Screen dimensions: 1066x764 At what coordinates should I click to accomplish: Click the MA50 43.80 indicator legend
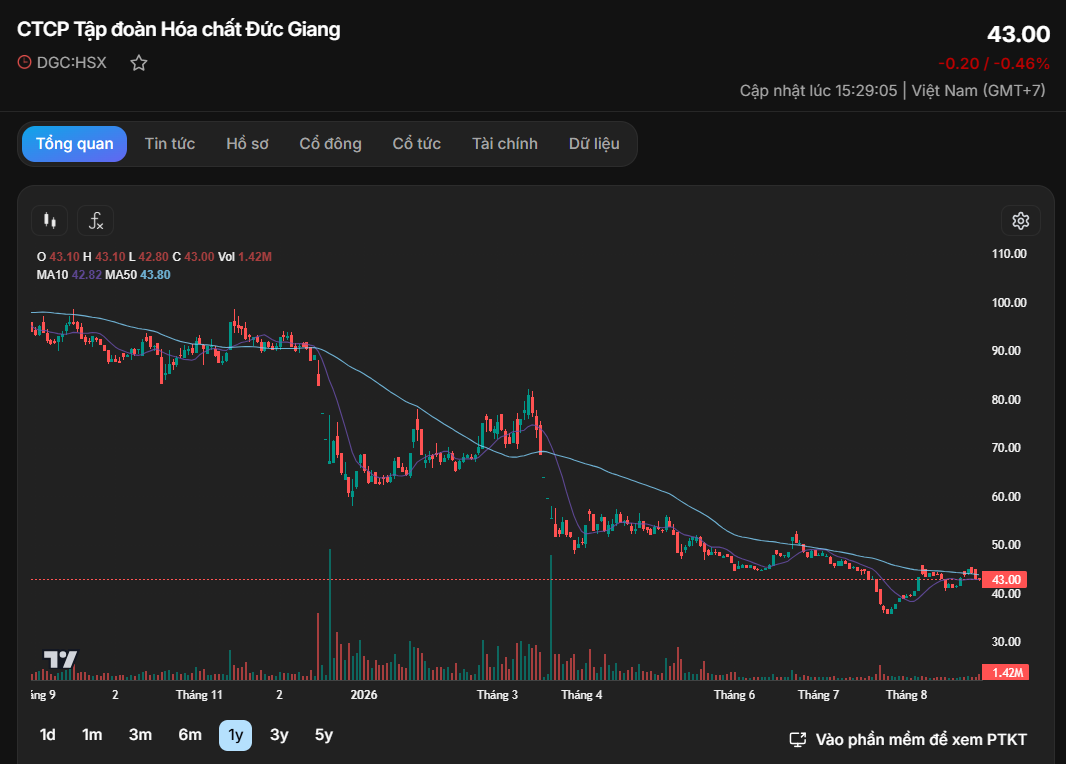(x=138, y=275)
